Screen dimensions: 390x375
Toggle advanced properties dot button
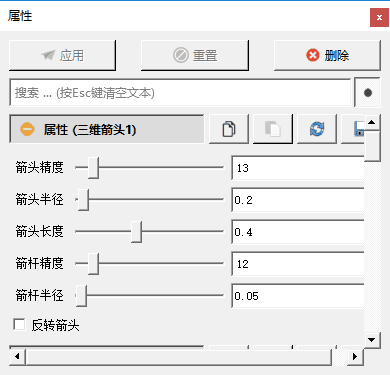tap(367, 93)
